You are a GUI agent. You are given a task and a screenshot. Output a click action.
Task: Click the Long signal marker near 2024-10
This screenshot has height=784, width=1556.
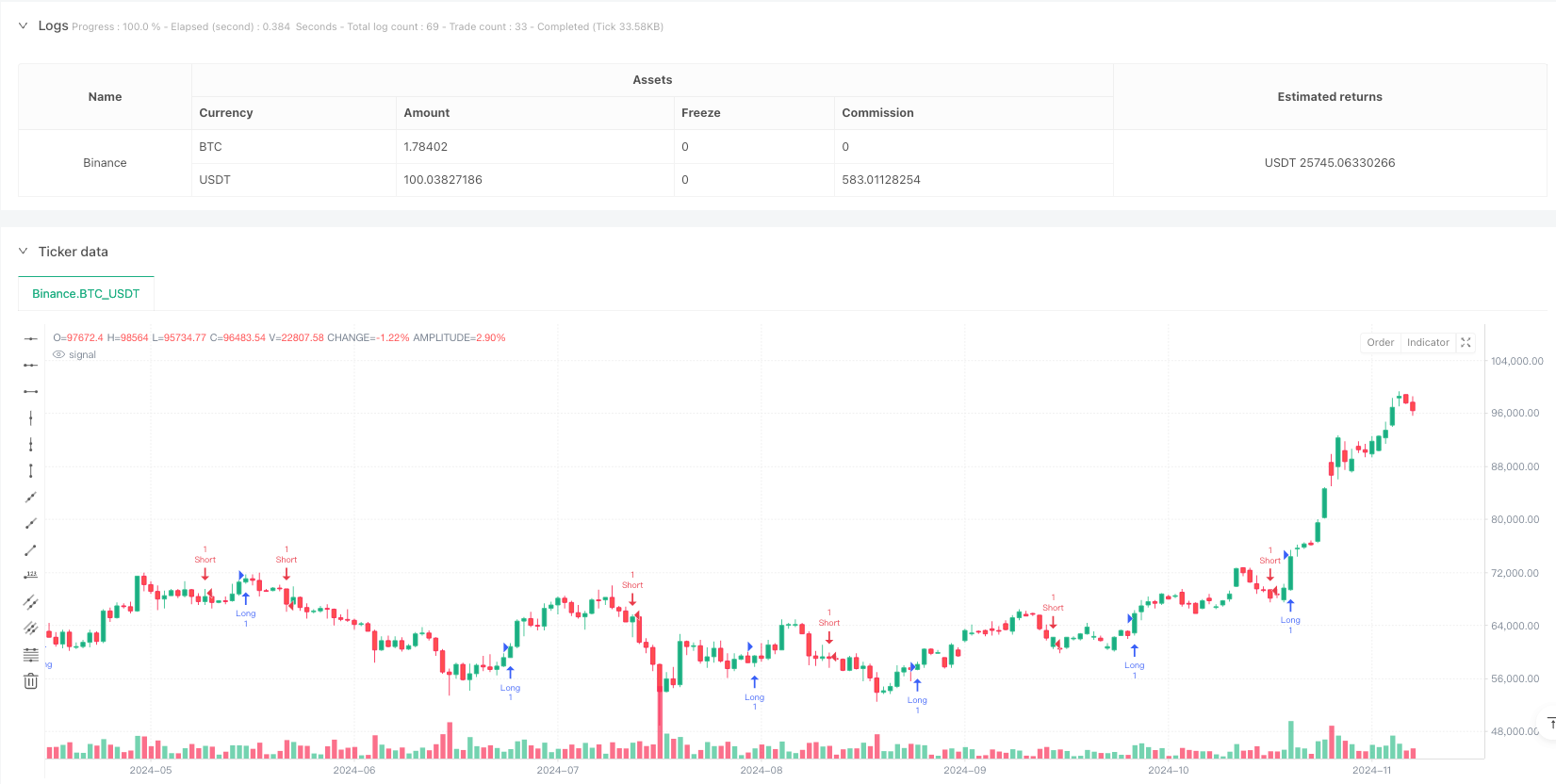pos(1135,657)
